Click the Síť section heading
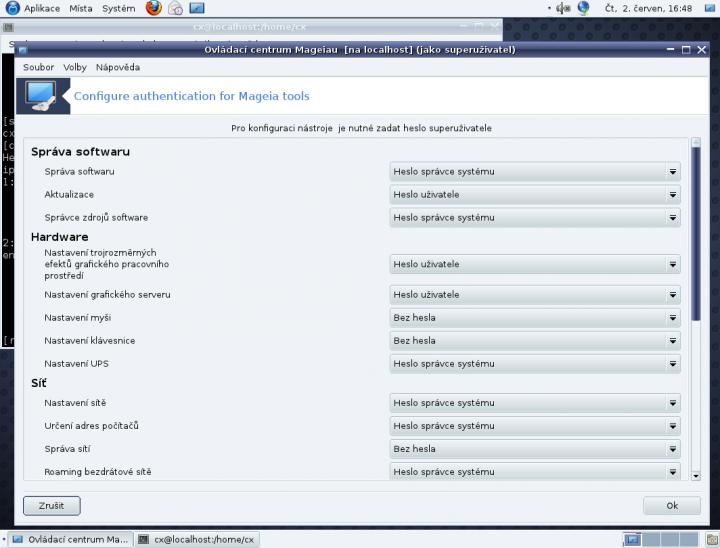 (39, 383)
